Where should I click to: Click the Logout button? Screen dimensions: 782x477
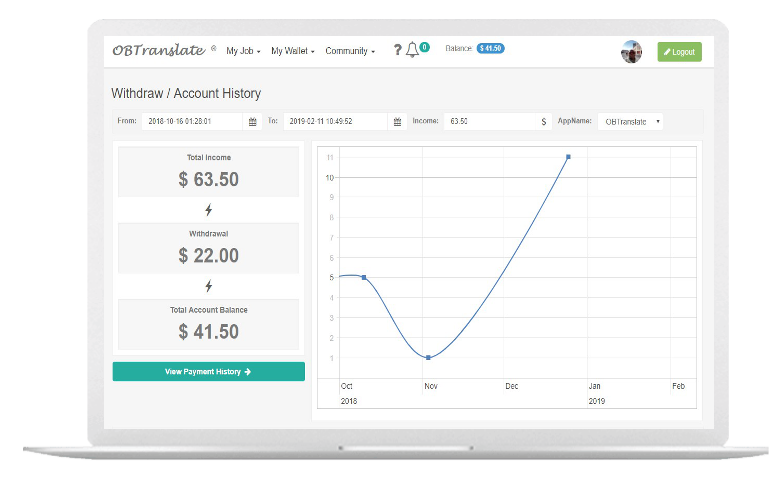click(679, 52)
